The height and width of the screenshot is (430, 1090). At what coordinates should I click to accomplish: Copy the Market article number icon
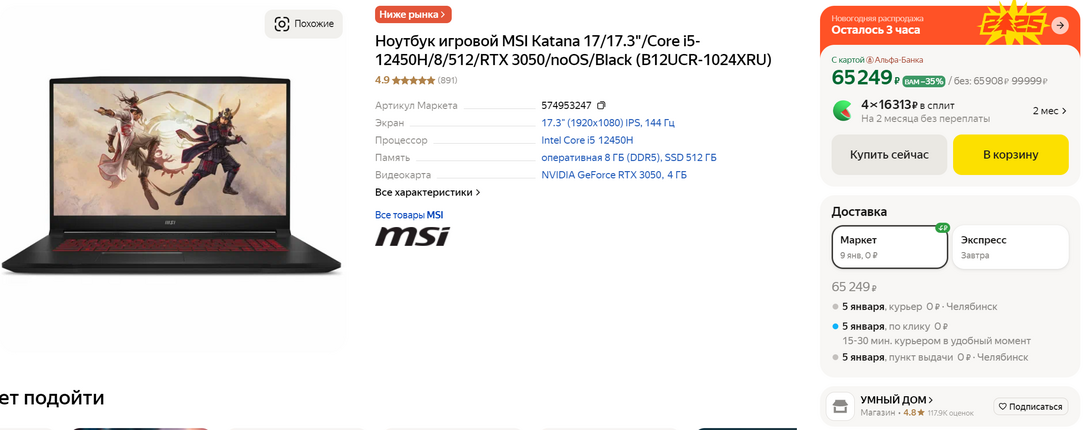(601, 106)
